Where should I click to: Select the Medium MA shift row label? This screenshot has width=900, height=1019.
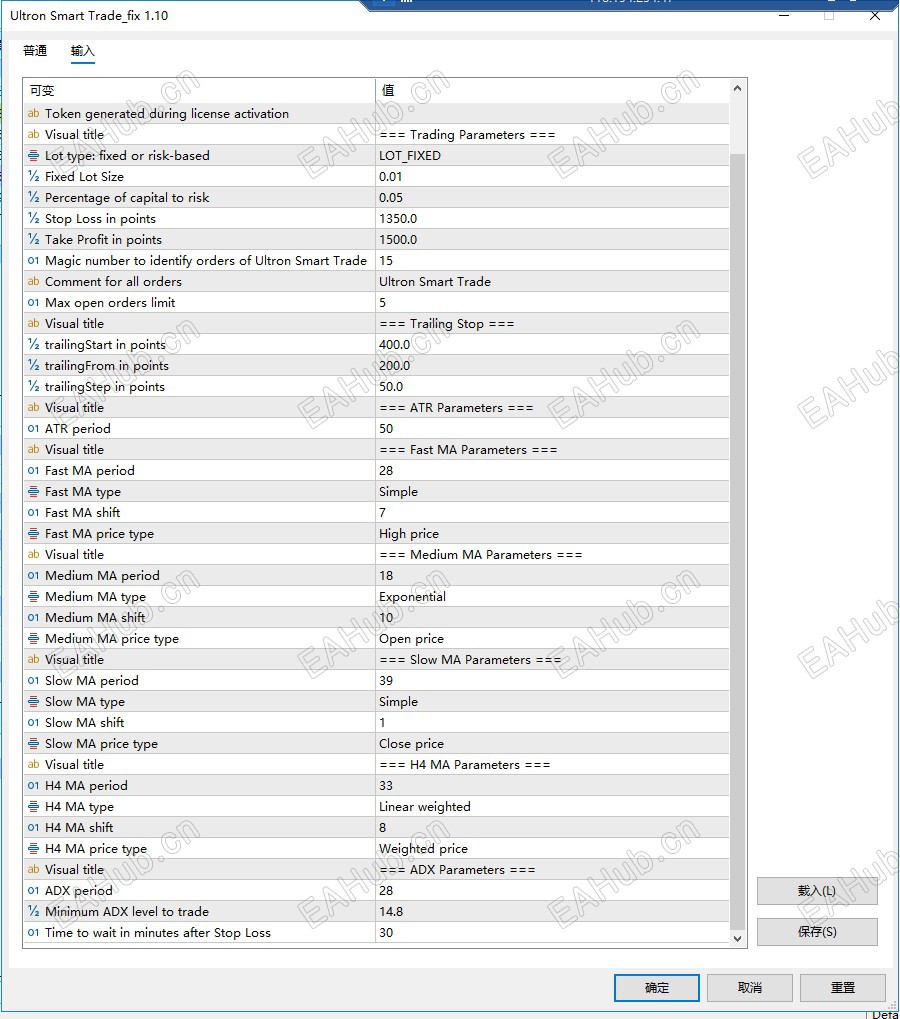pyautogui.click(x=96, y=618)
